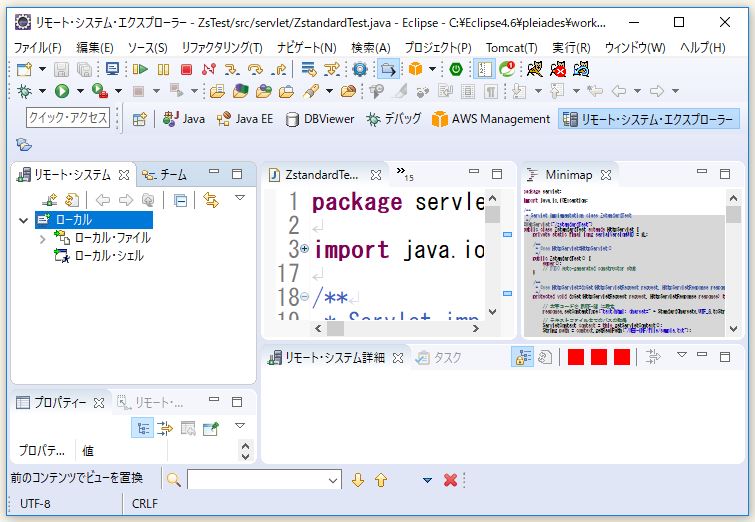755x522 pixels.
Task: Click Collapse All in Remote Systems view
Action: [180, 200]
